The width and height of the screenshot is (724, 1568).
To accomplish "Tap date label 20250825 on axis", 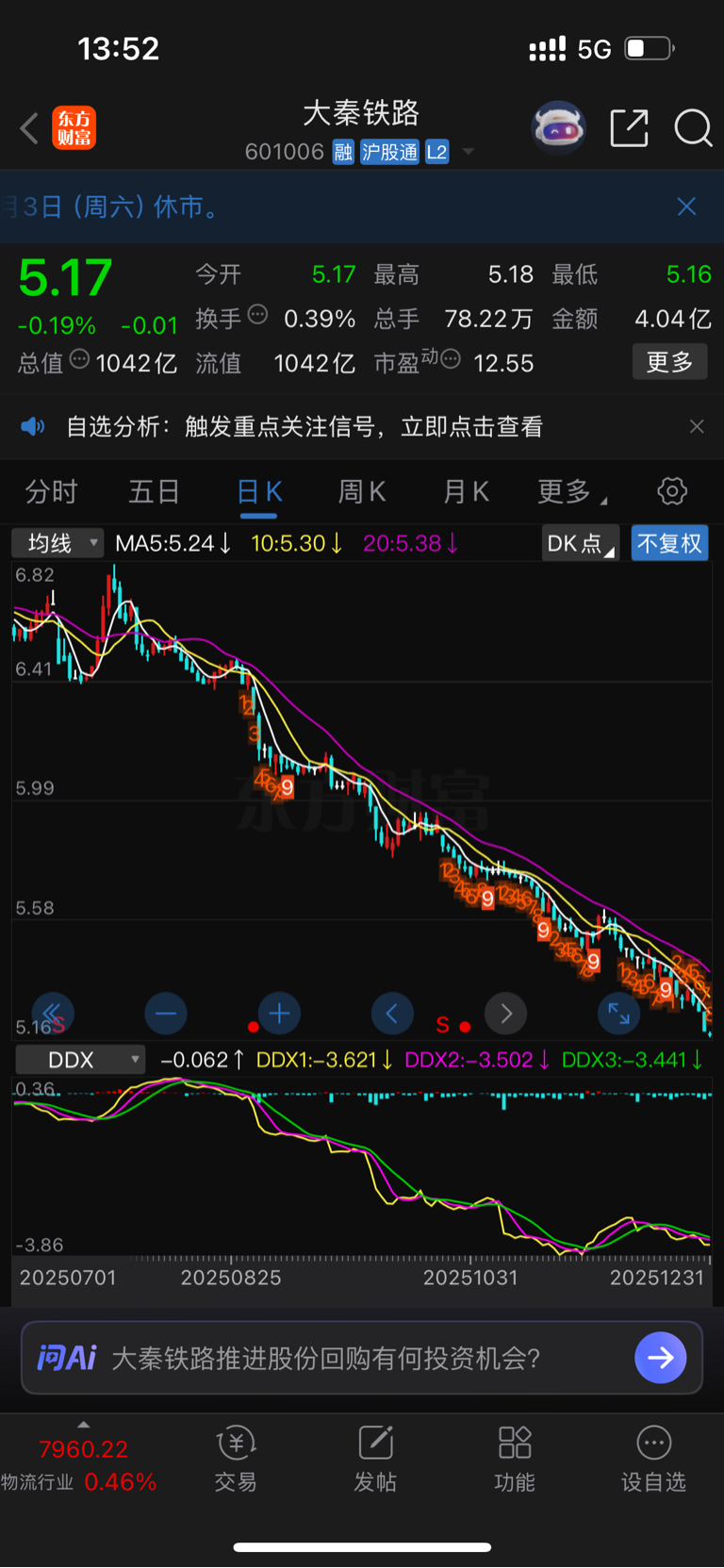I will coord(230,1278).
